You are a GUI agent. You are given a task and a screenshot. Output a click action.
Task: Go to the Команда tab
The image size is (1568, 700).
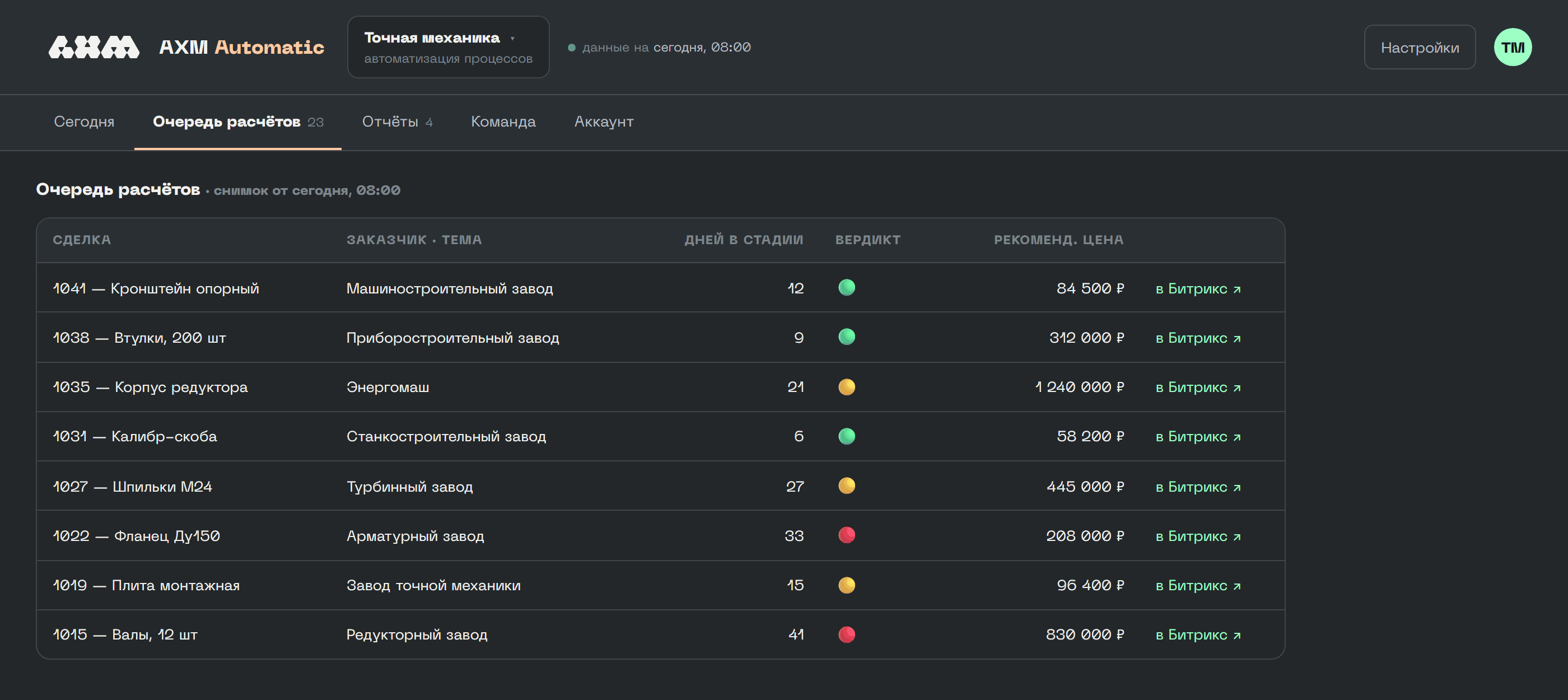(503, 122)
